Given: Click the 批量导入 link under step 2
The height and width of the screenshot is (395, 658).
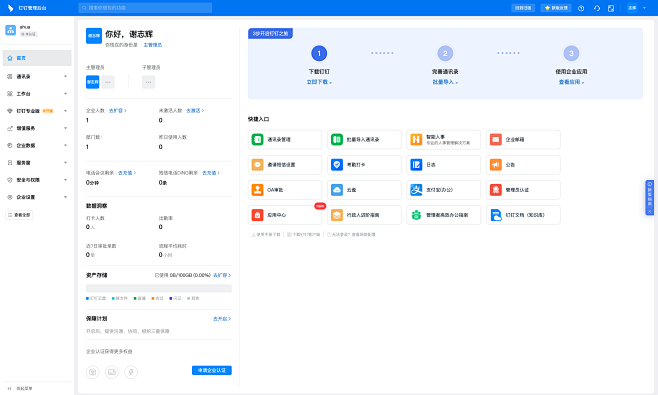Looking at the screenshot, I should point(445,82).
